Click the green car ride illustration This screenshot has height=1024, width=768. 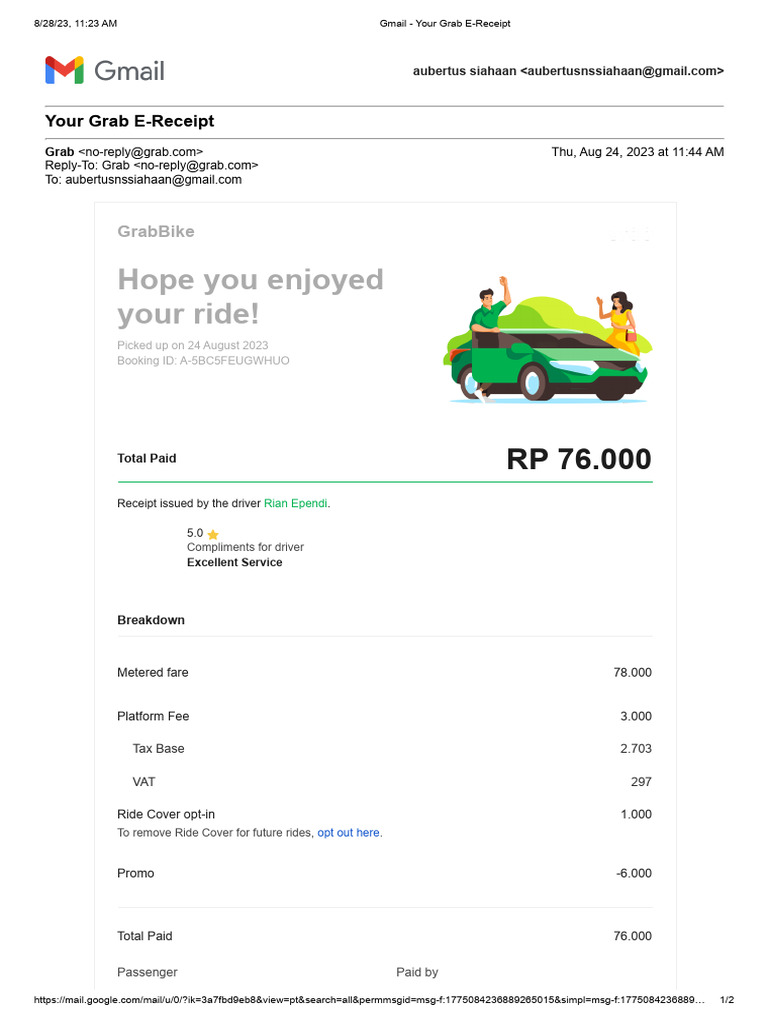[x=547, y=339]
